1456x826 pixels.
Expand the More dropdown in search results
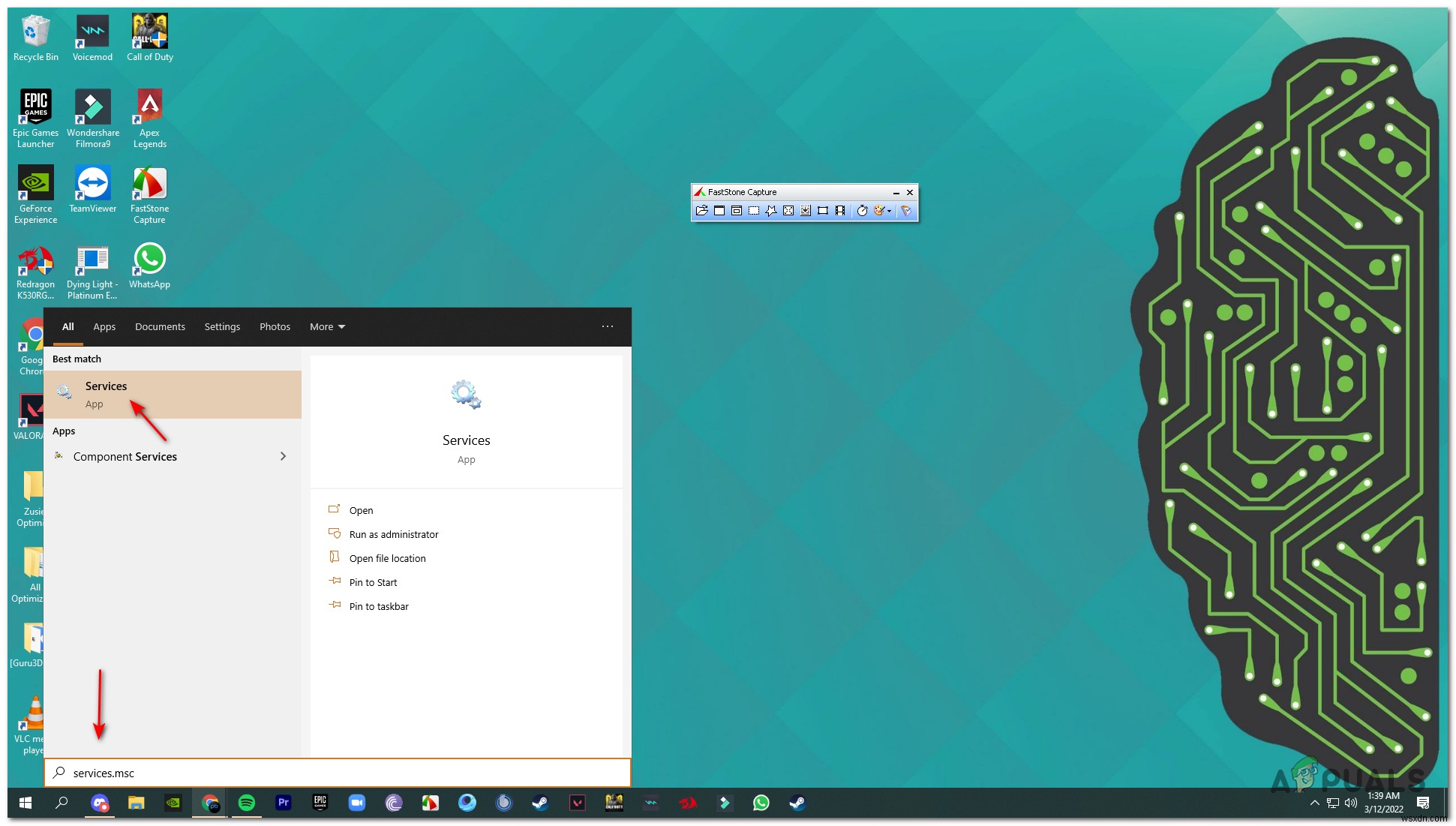[325, 326]
